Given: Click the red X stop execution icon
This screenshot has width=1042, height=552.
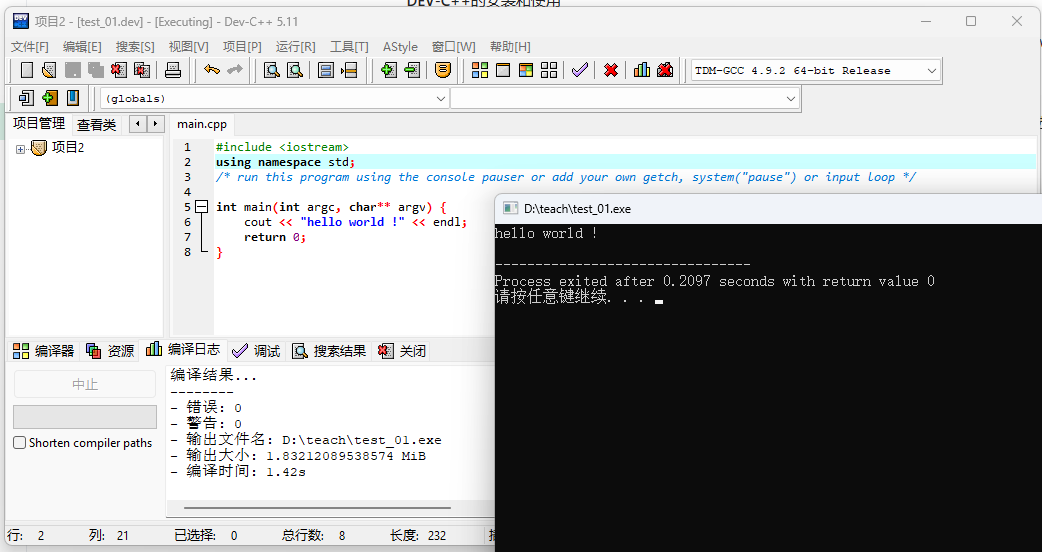Looking at the screenshot, I should (611, 70).
